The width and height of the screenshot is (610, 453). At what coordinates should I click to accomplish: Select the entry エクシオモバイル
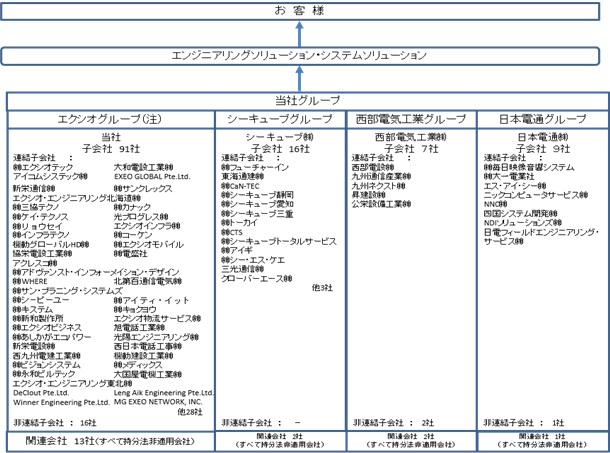tap(149, 245)
